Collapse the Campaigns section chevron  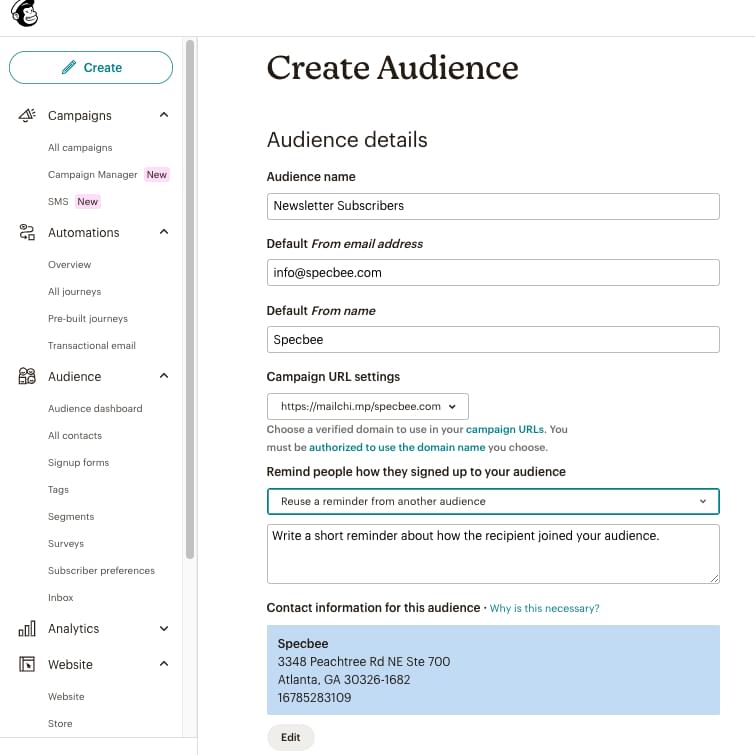(x=164, y=115)
